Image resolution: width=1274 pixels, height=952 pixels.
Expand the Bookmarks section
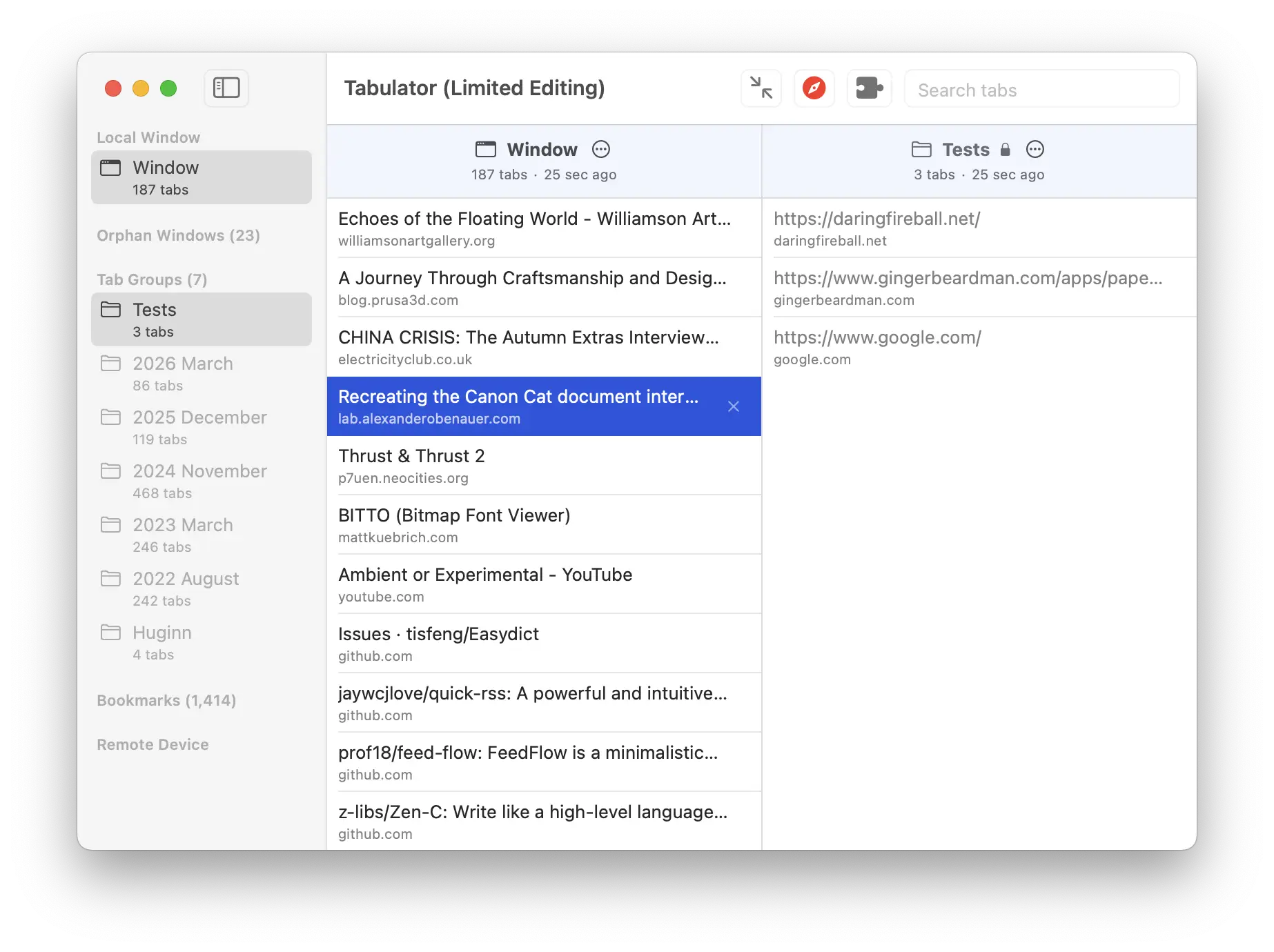(x=166, y=700)
